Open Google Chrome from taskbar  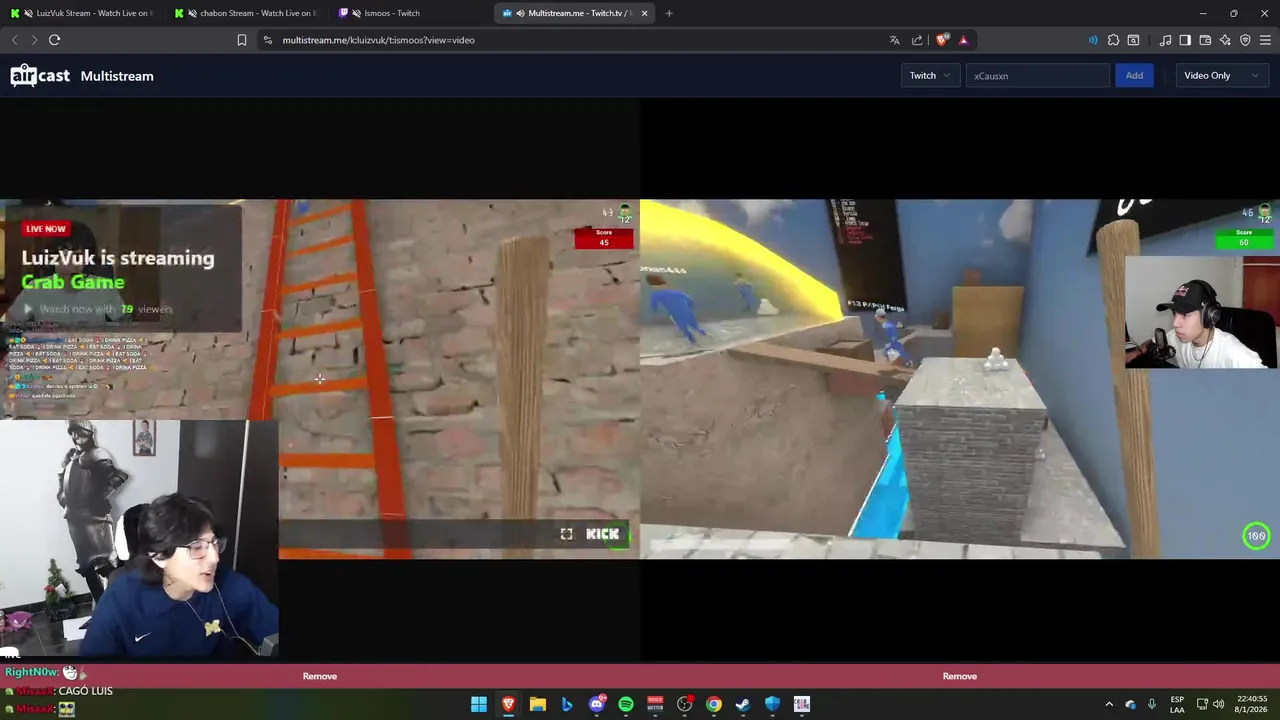coord(714,704)
